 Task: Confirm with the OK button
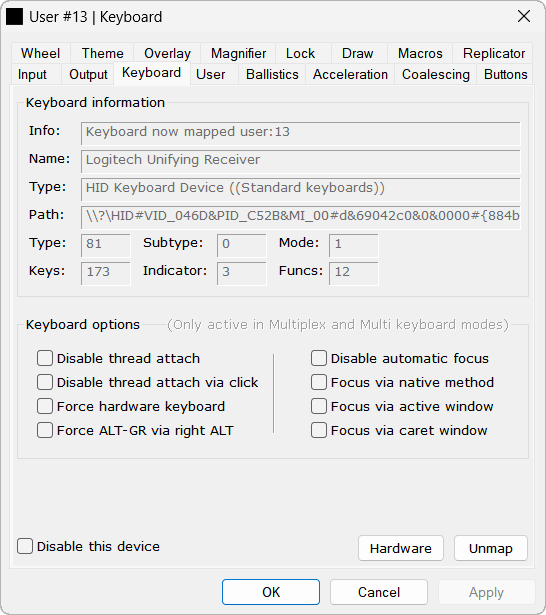(x=271, y=592)
